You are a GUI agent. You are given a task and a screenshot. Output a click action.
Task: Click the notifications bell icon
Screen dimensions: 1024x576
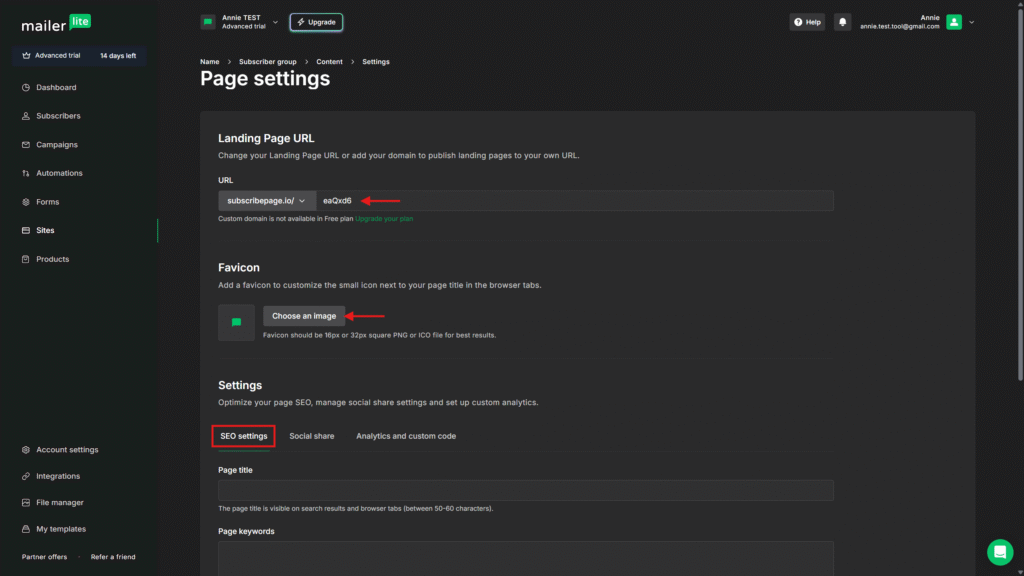pos(843,22)
